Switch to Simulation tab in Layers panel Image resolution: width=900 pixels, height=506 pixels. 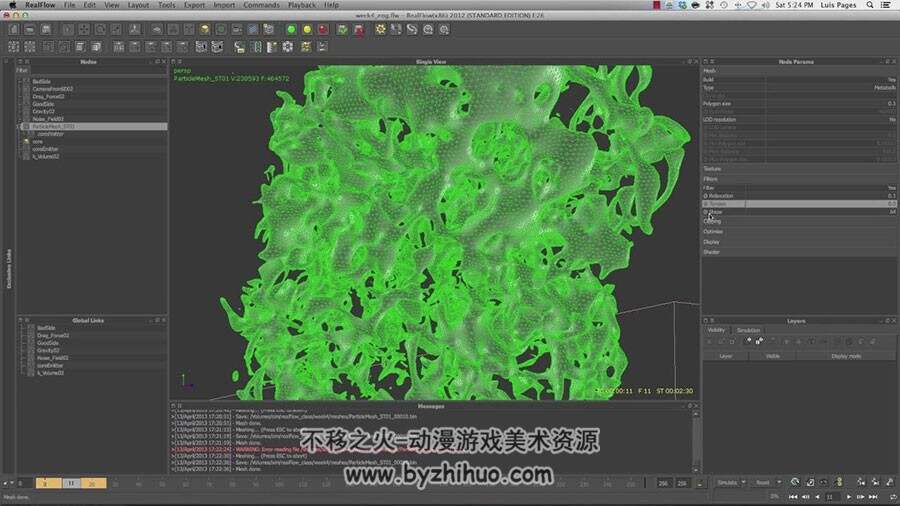pyautogui.click(x=748, y=330)
